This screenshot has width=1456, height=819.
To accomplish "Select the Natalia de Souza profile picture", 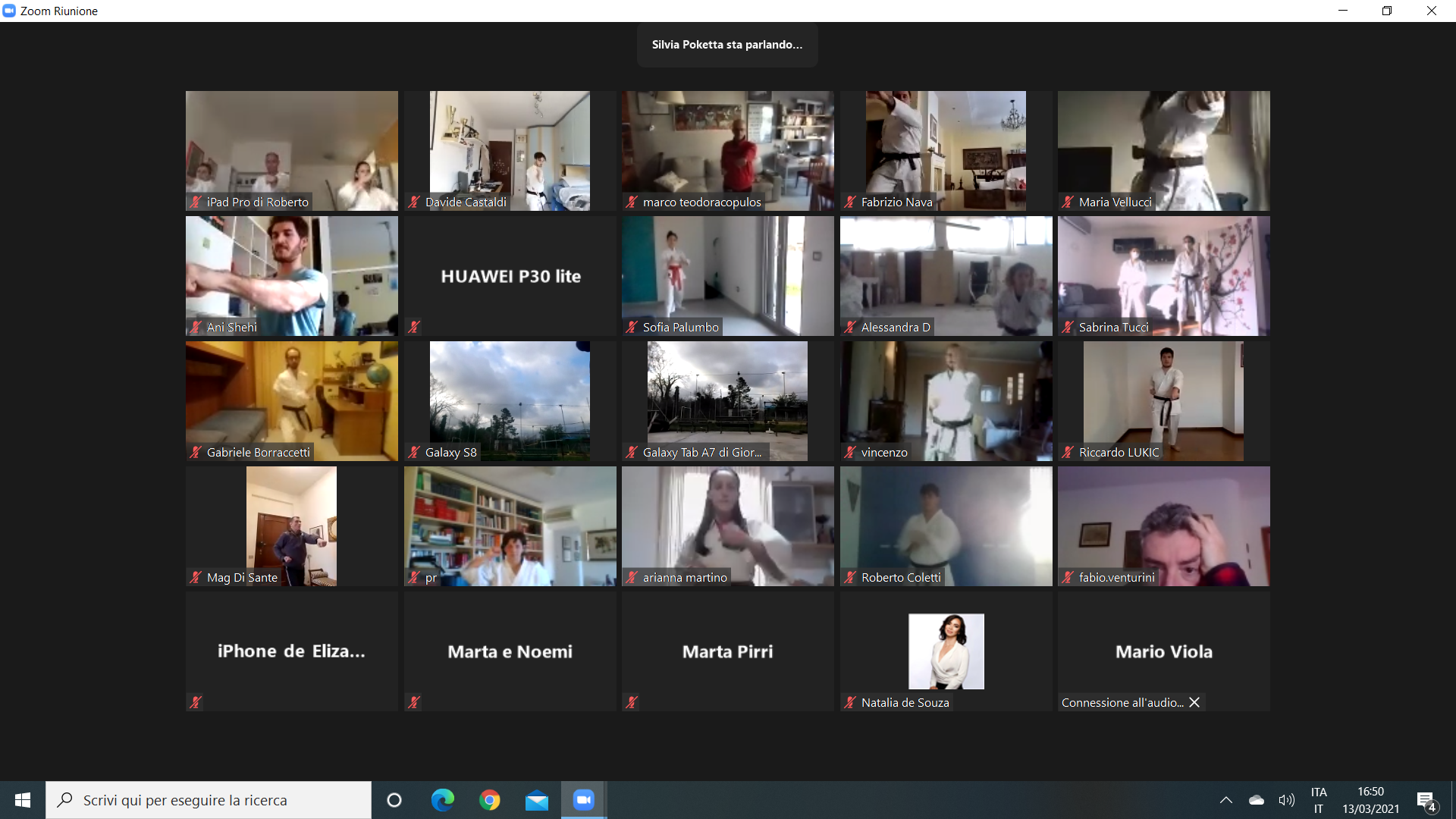I will coord(946,651).
